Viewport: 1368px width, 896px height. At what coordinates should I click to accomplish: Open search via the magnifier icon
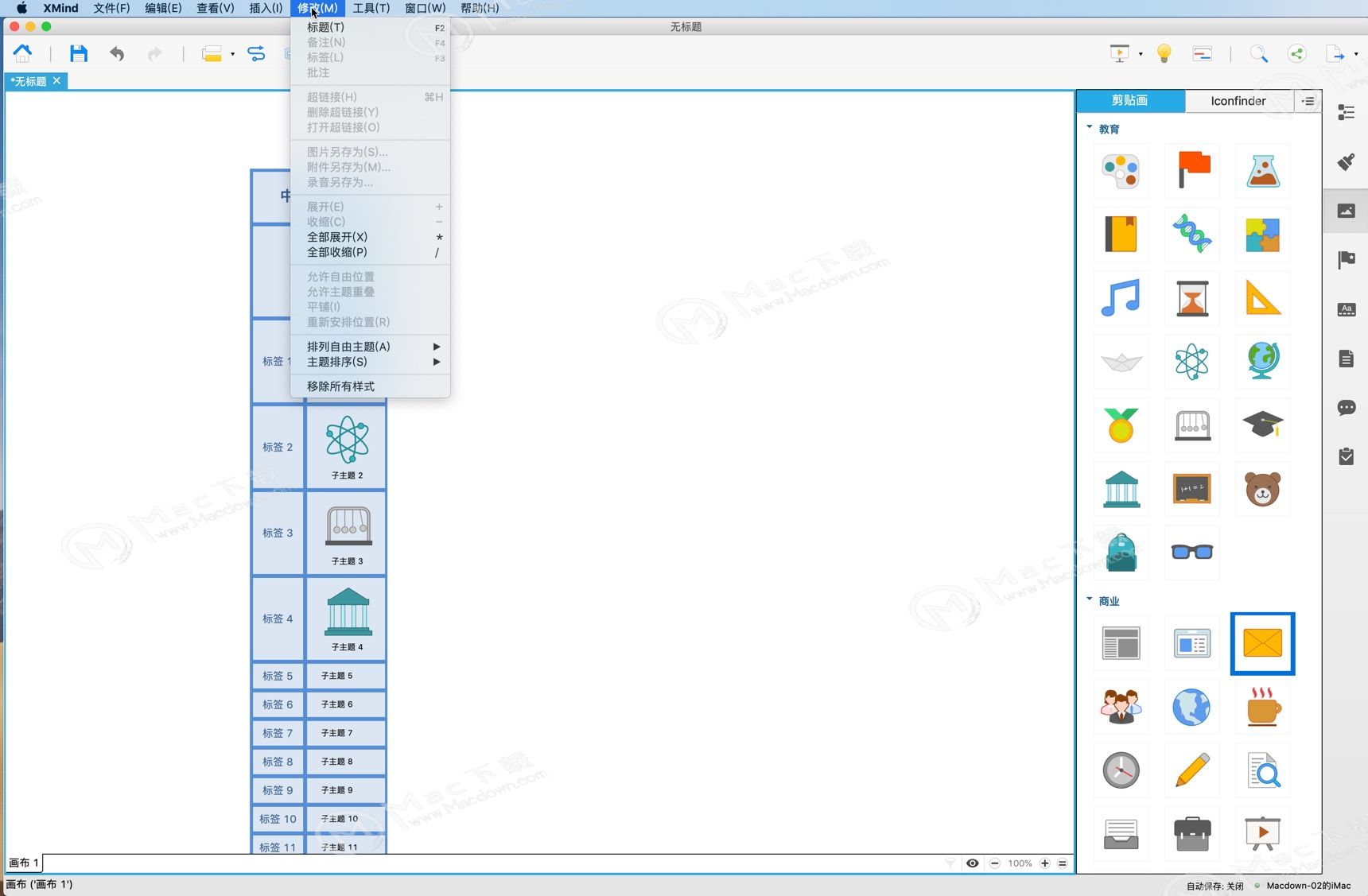coord(1258,53)
